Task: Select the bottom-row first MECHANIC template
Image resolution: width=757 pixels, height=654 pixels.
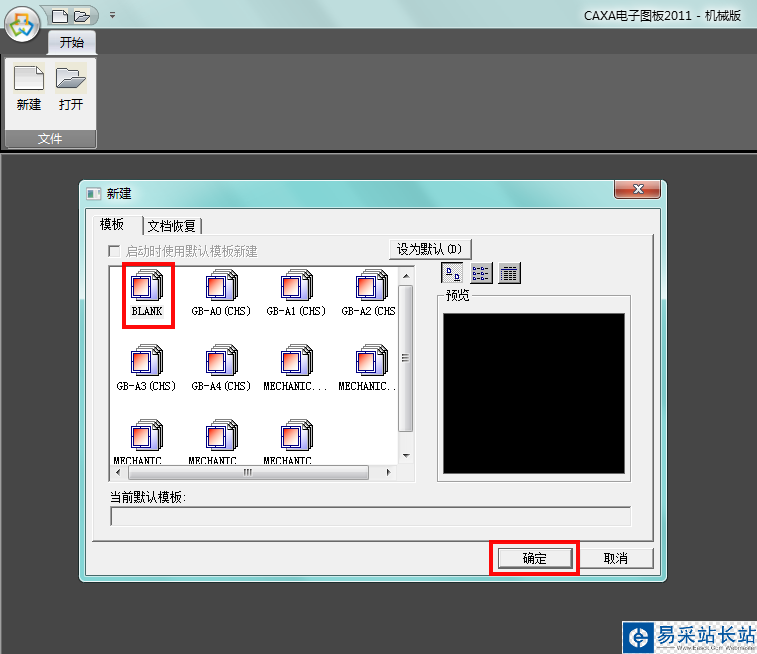Action: [x=146, y=442]
